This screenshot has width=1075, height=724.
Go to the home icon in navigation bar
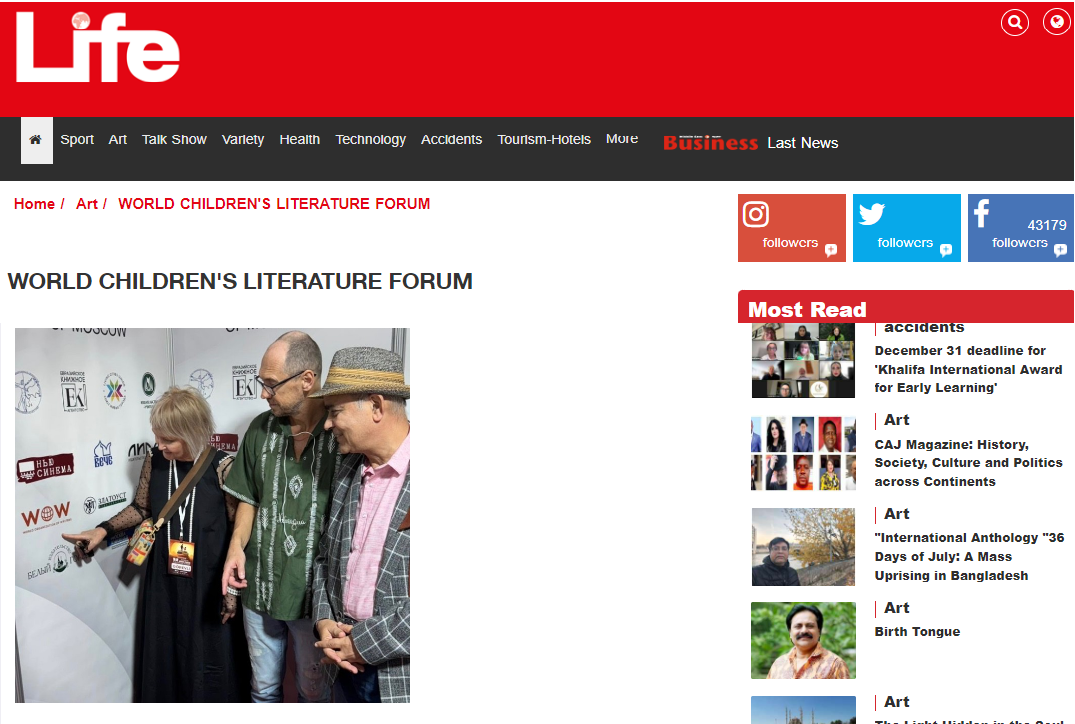pos(36,140)
